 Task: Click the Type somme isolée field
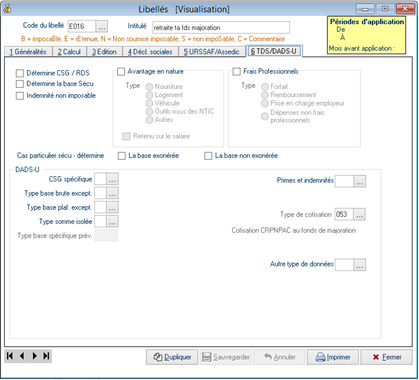pyautogui.click(x=100, y=221)
